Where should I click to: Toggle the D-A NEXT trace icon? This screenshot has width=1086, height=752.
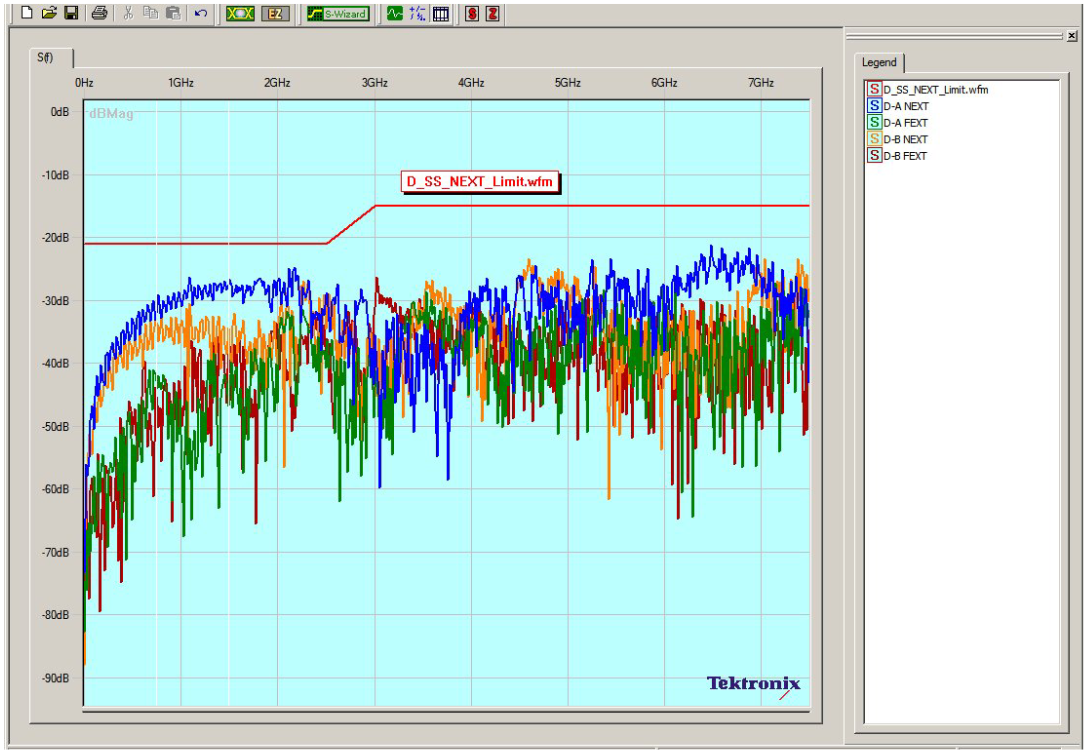pyautogui.click(x=875, y=106)
